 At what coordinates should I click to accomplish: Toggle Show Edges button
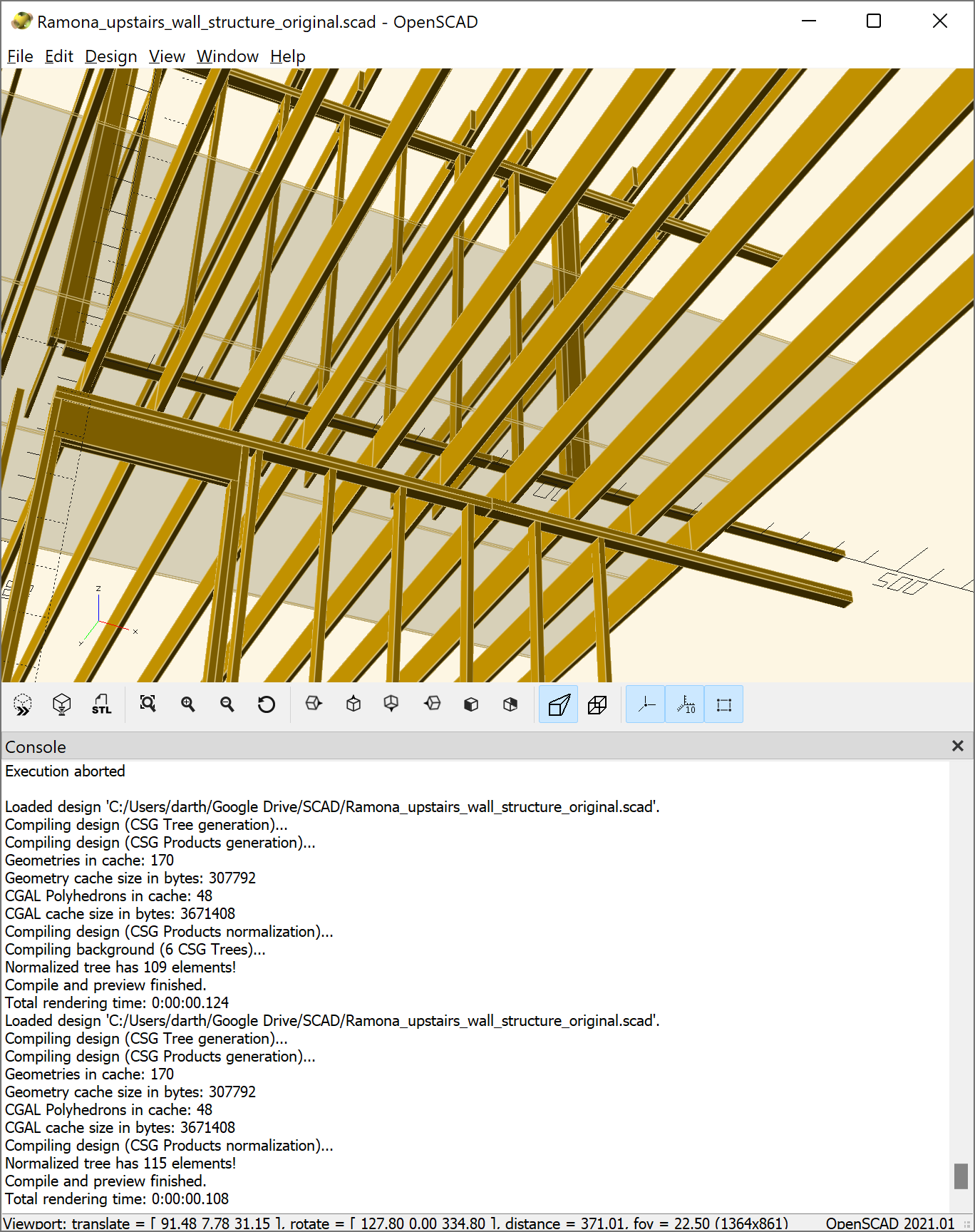pos(724,704)
